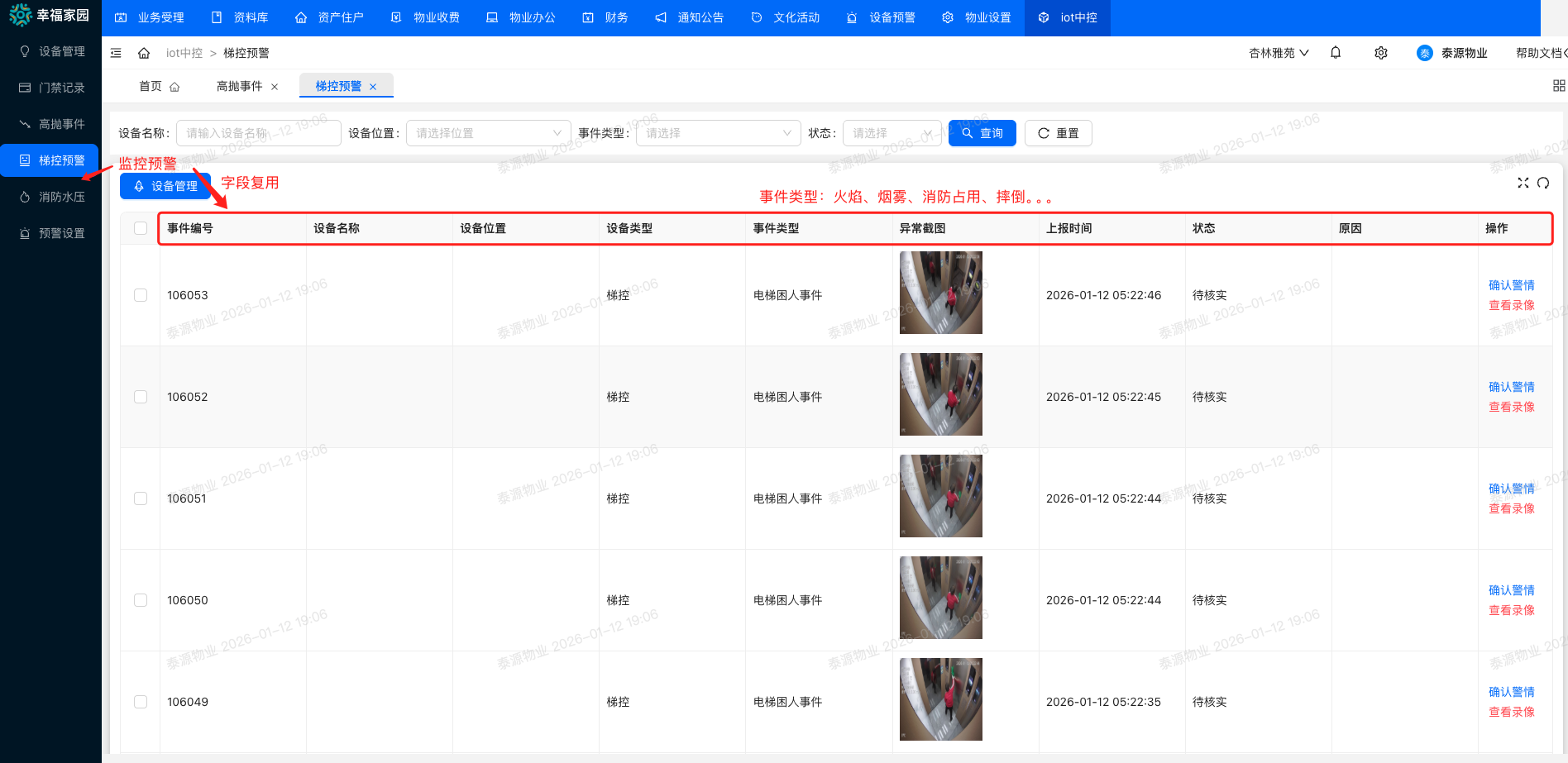Click the notification bell icon
This screenshot has width=1568, height=763.
(x=1336, y=53)
